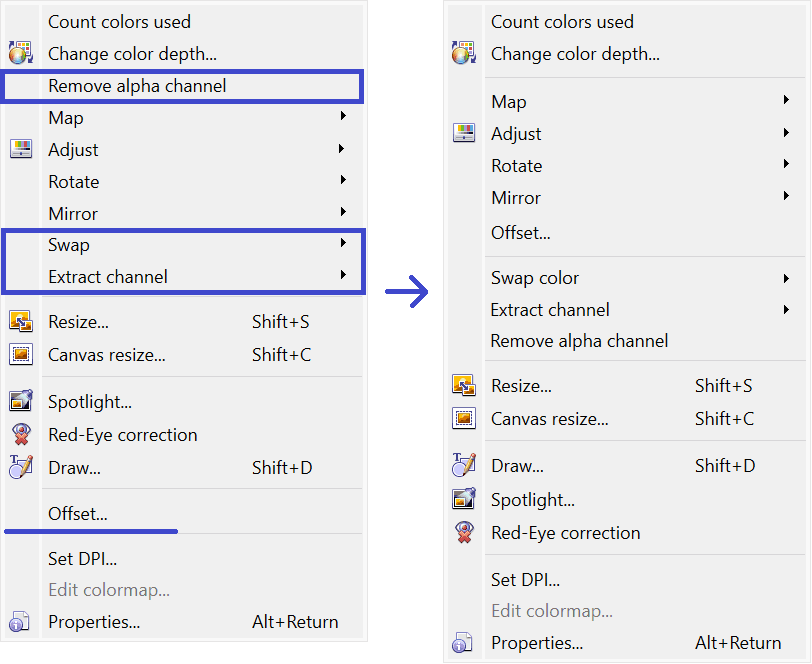
Task: Choose Count colors used in the right menu
Action: 562,22
